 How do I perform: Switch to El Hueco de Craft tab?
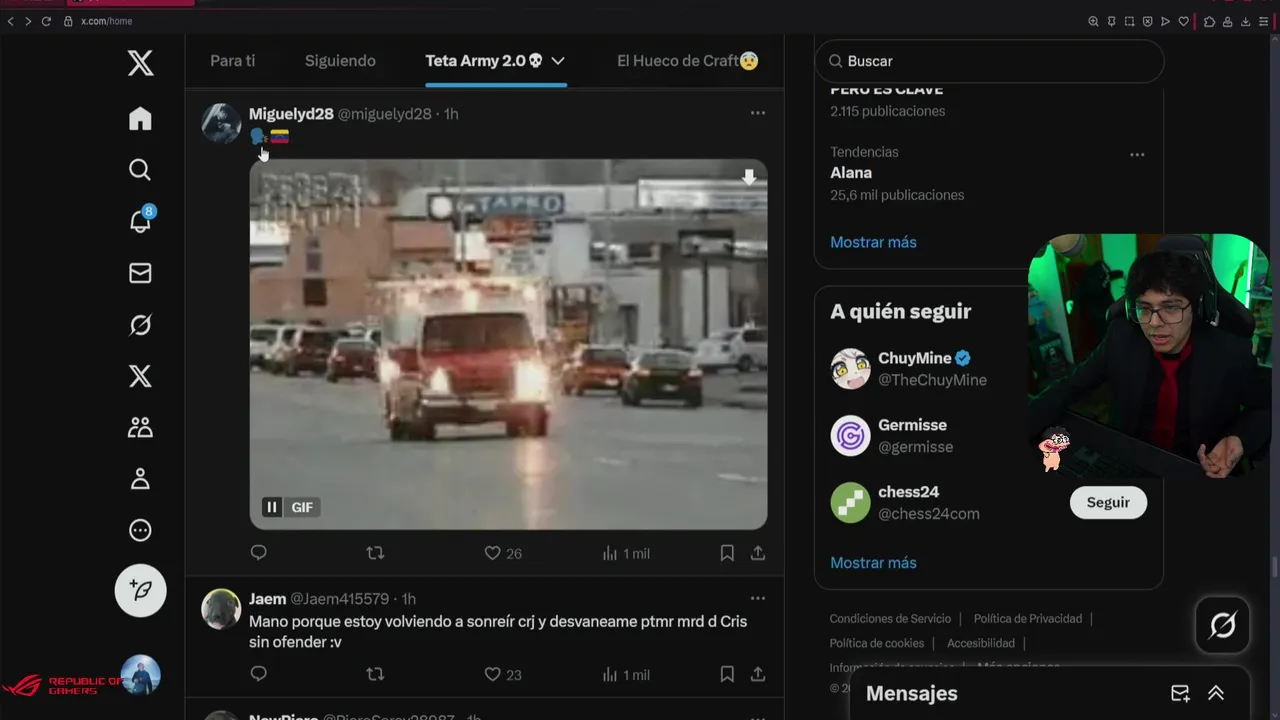click(688, 61)
